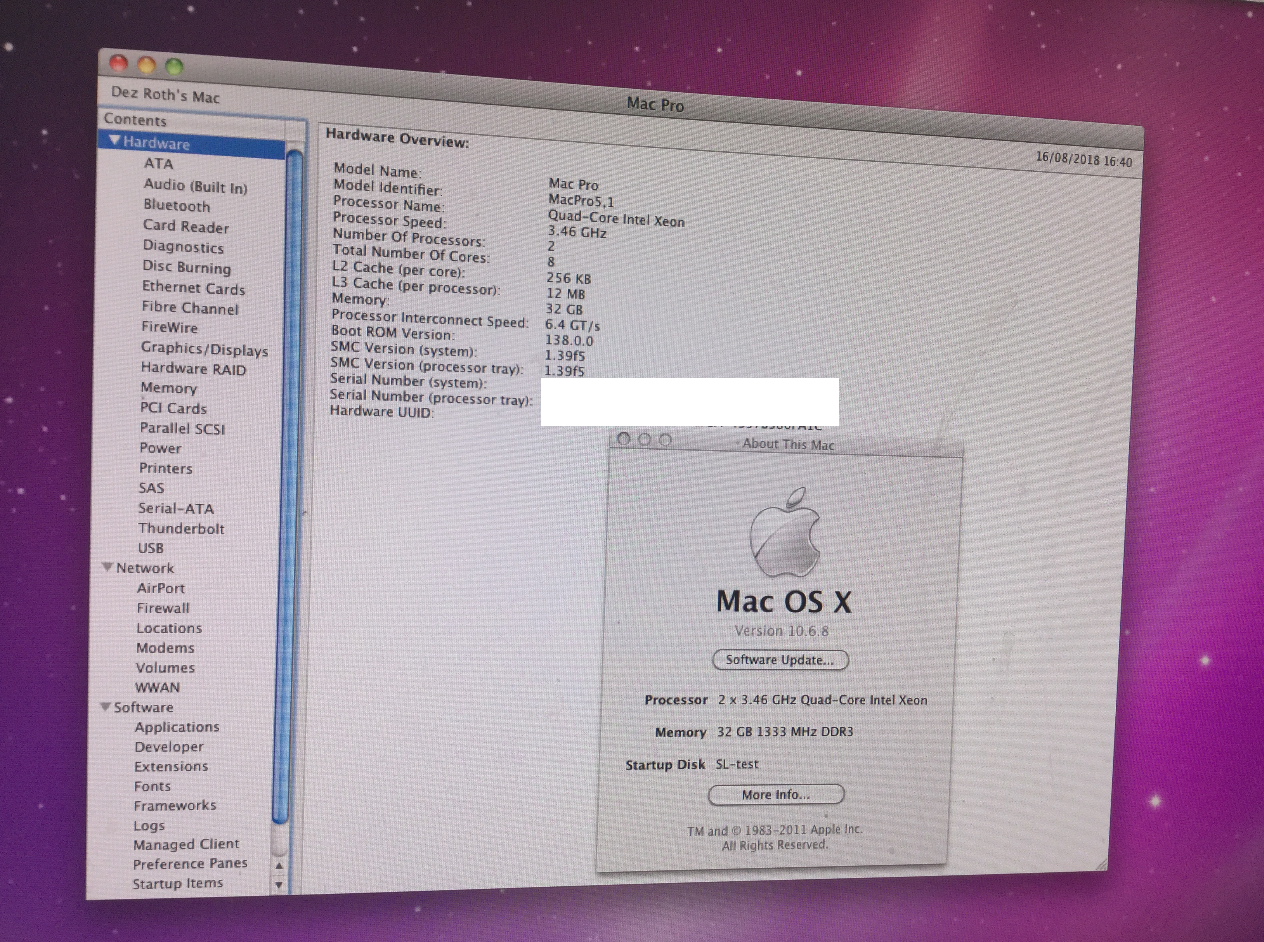This screenshot has width=1264, height=942.
Task: Select Logs under Software
Action: tap(149, 825)
